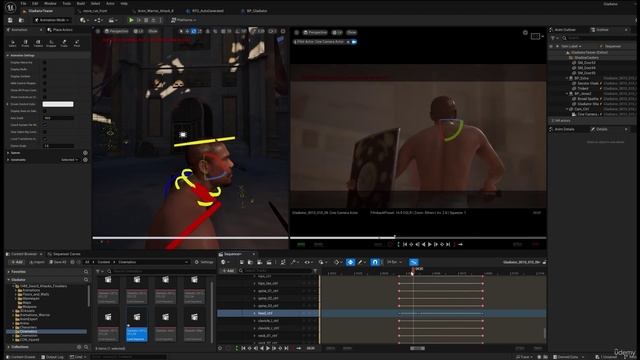Open the Platforms dropdown
This screenshot has height=360, width=640.
point(184,20)
